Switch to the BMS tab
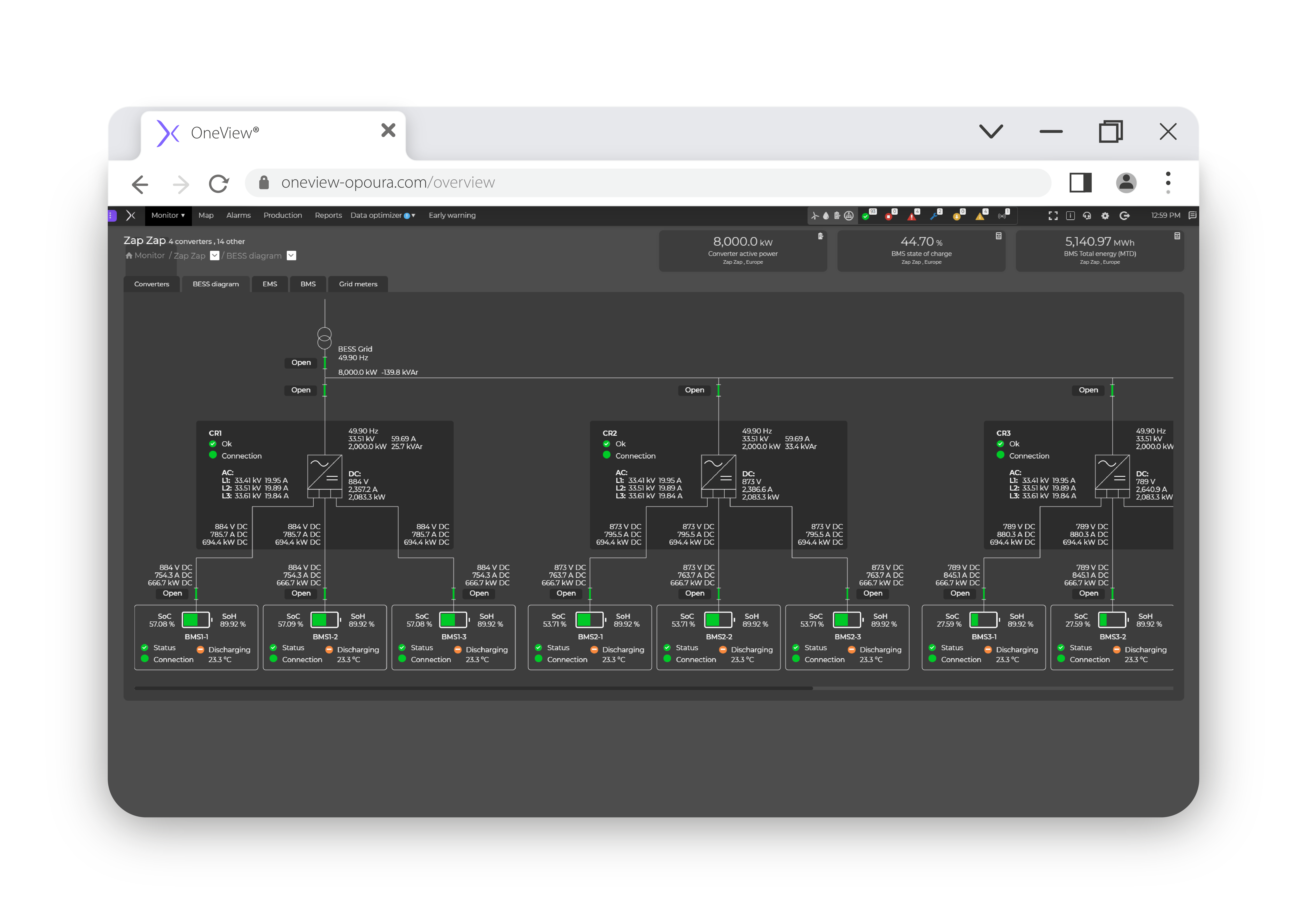This screenshot has width=1307, height=924. pyautogui.click(x=308, y=284)
